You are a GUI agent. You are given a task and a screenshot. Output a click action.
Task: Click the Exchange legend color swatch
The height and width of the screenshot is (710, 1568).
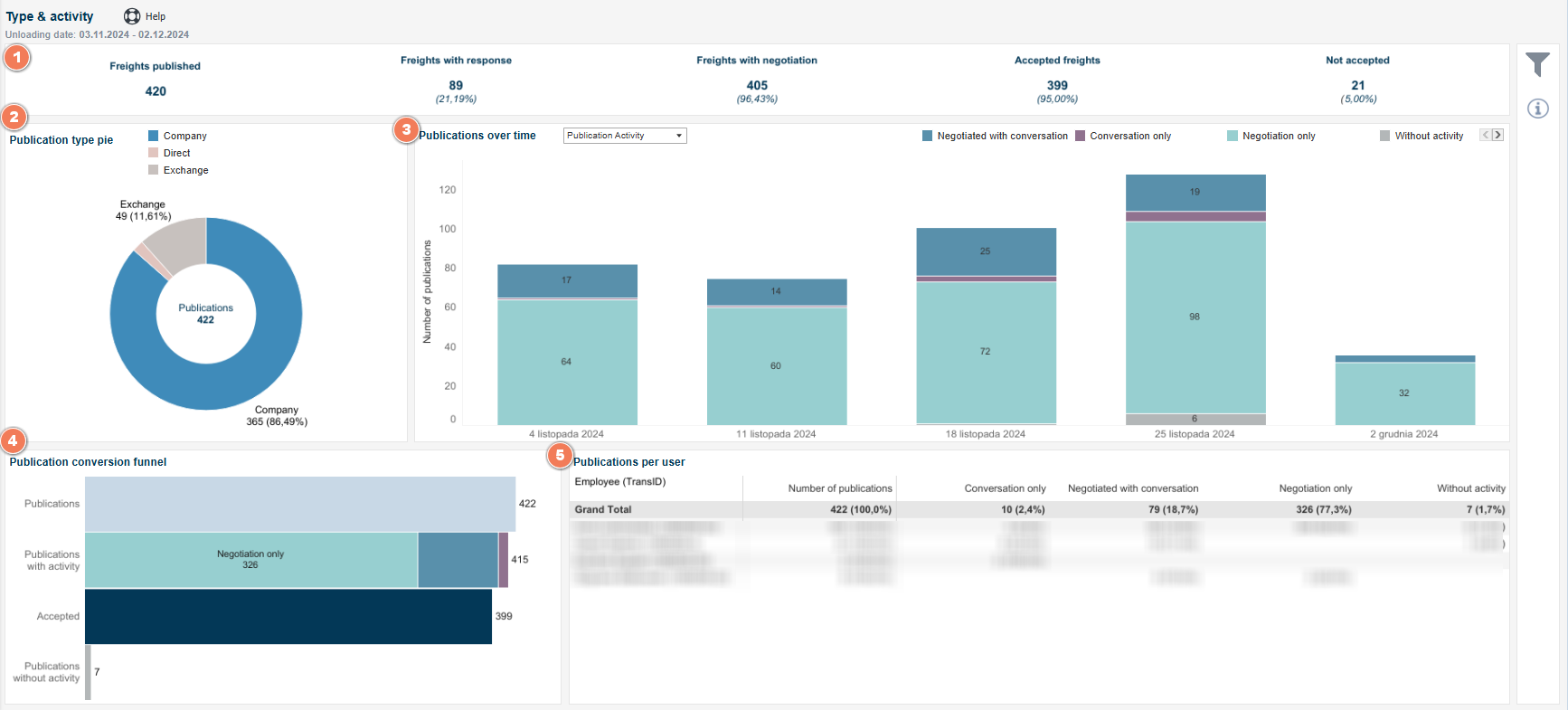pos(154,170)
